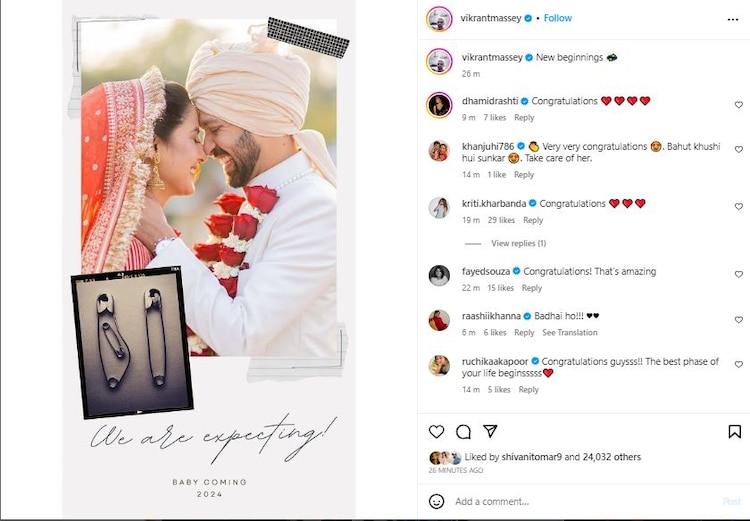Like fayedsouza's comment heart
The width and height of the screenshot is (750, 521).
(739, 274)
